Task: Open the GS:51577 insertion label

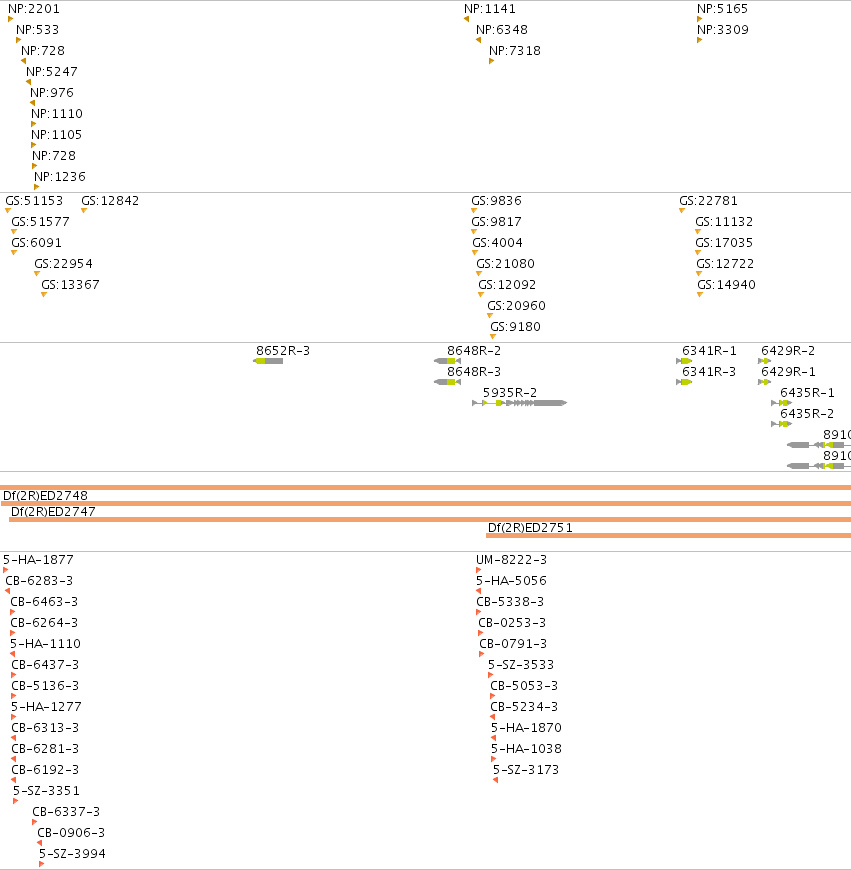Action: pyautogui.click(x=40, y=222)
